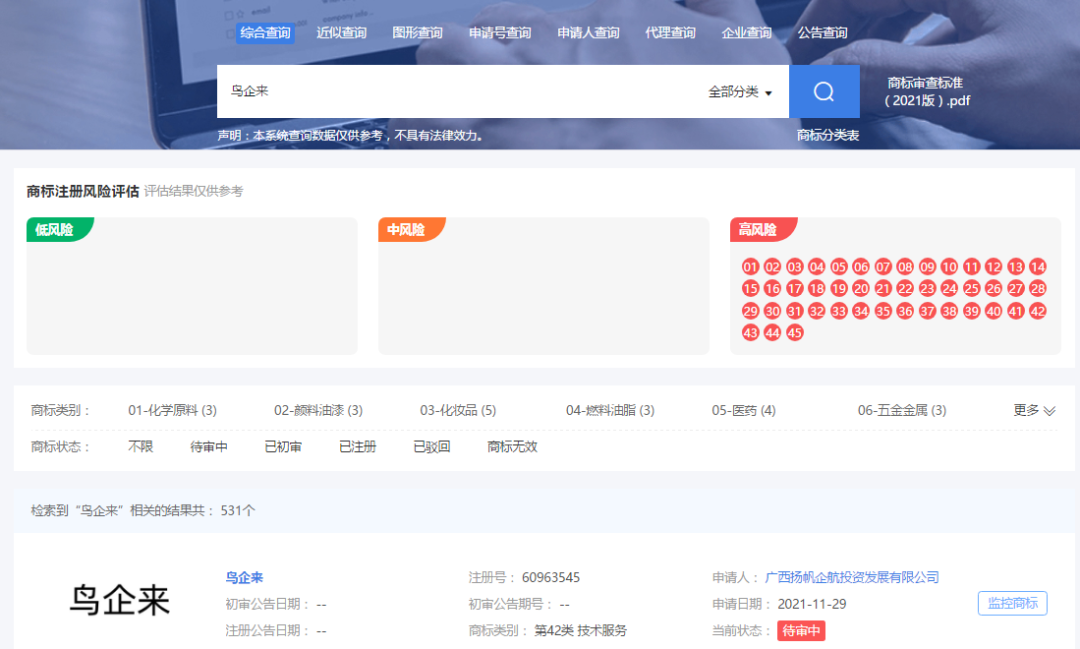Select high-risk class badge 12
Screen dimensions: 1080x649
tap(993, 267)
